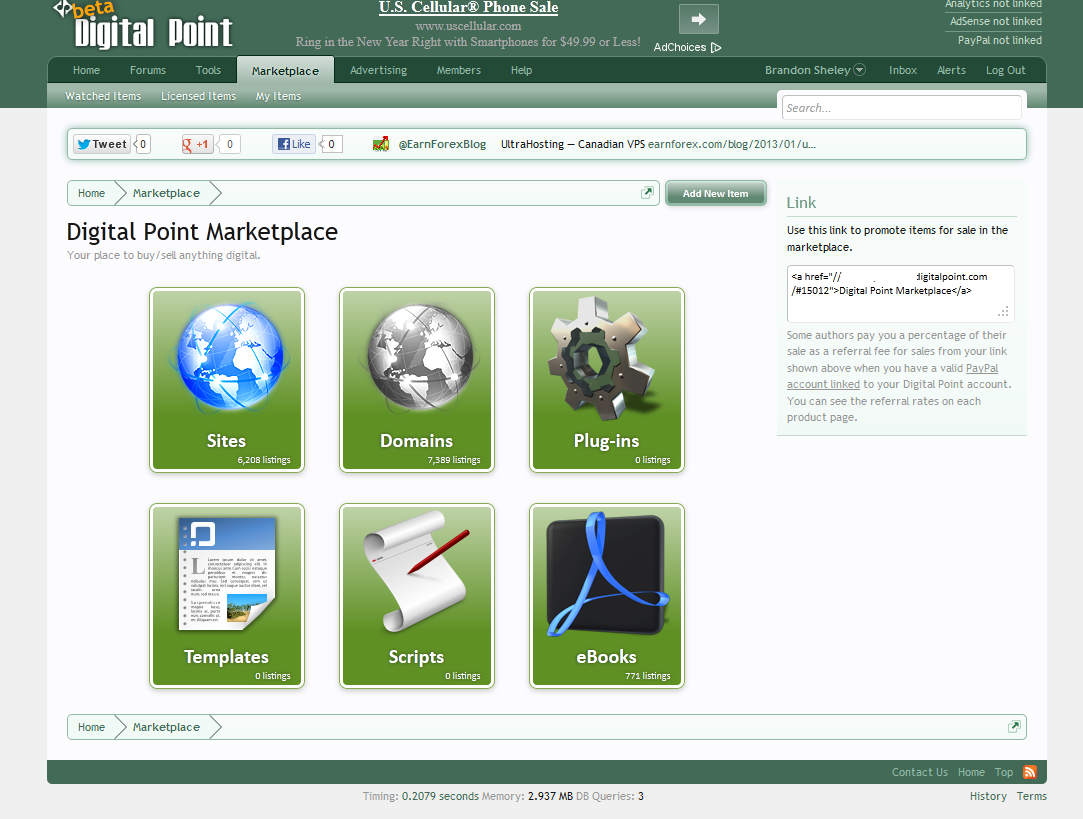
Task: Click Home in the top breadcrumb
Action: (91, 193)
